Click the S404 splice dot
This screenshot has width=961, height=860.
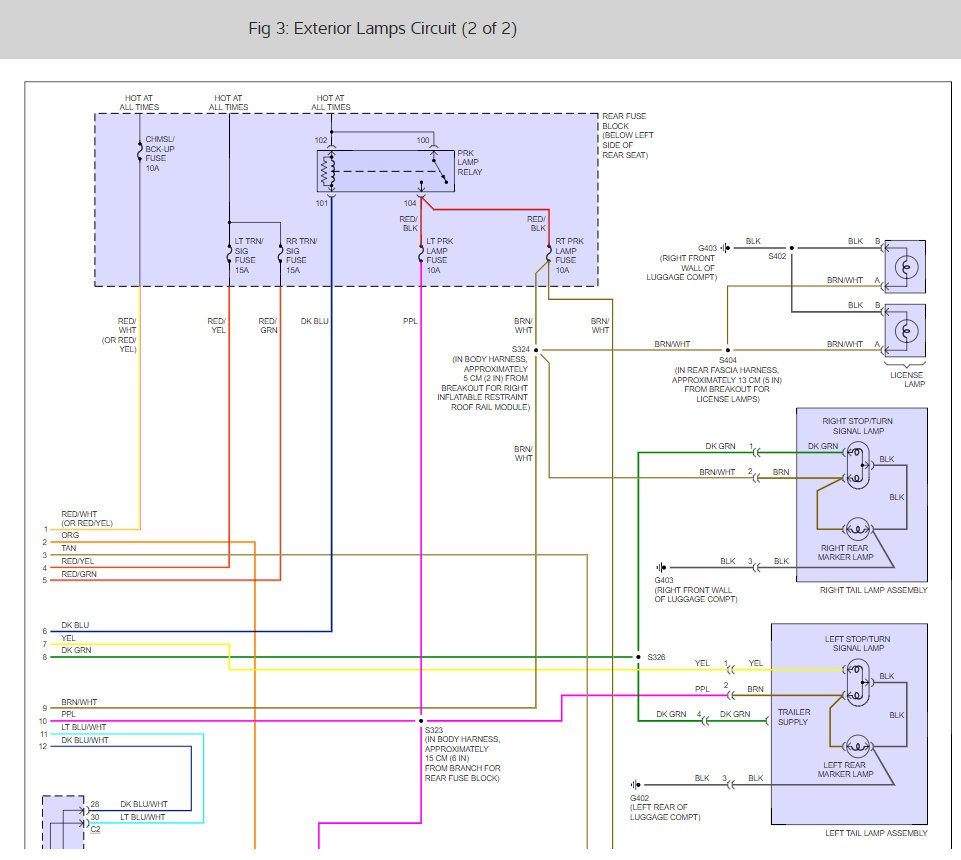[x=727, y=350]
